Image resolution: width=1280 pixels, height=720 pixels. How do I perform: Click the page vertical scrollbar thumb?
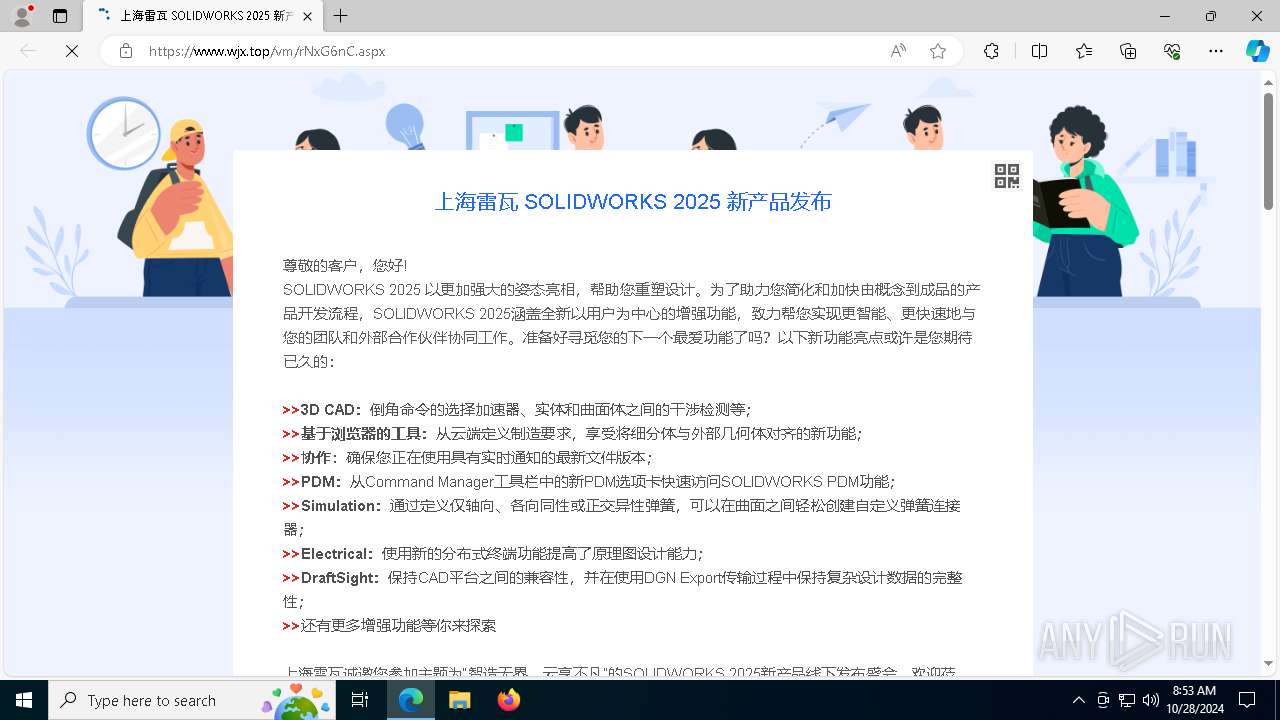tap(1269, 150)
